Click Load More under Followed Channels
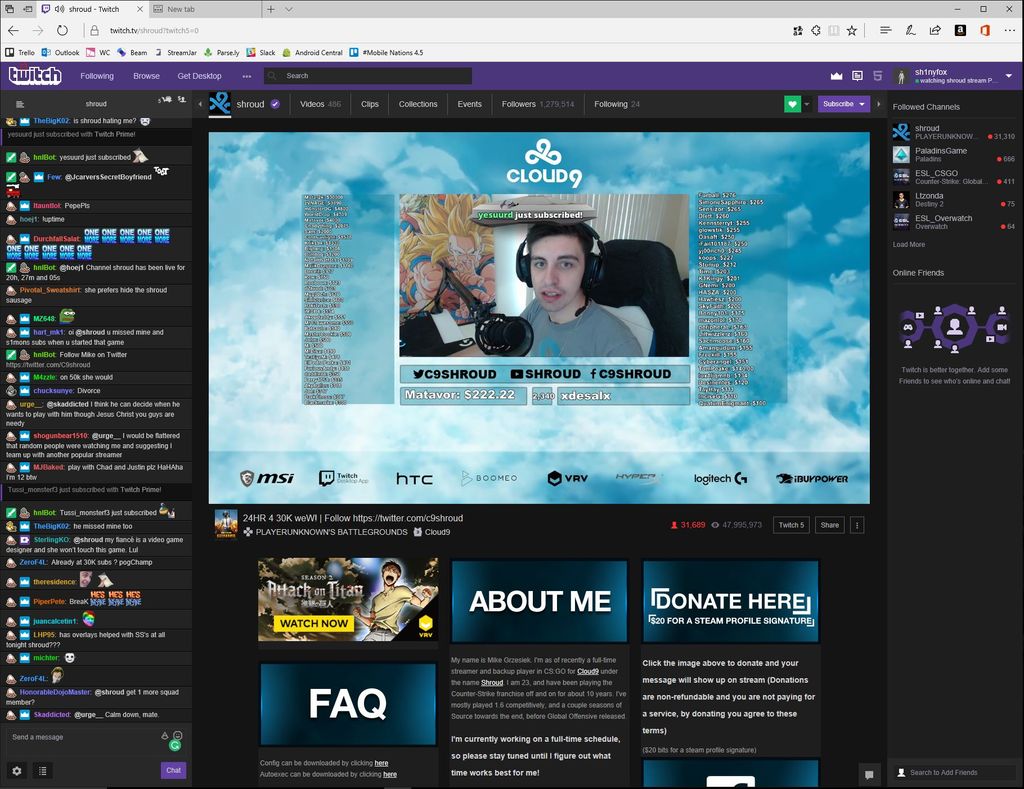1024x789 pixels. [x=910, y=244]
